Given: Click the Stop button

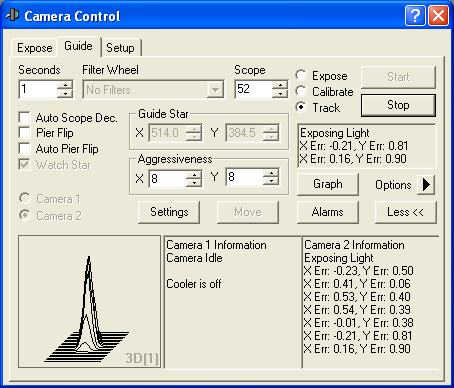Looking at the screenshot, I should coord(398,105).
